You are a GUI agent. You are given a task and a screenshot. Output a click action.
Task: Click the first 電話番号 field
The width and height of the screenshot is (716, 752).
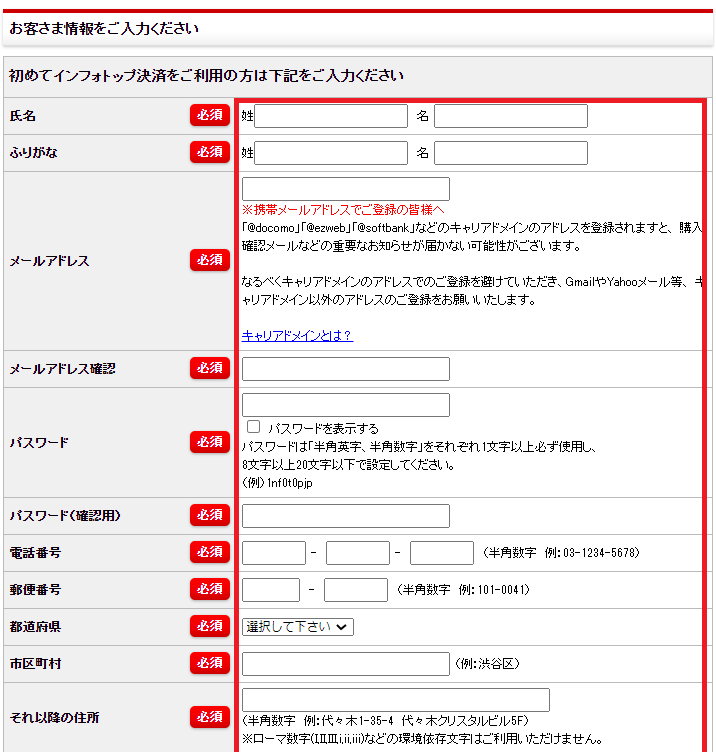pos(274,553)
